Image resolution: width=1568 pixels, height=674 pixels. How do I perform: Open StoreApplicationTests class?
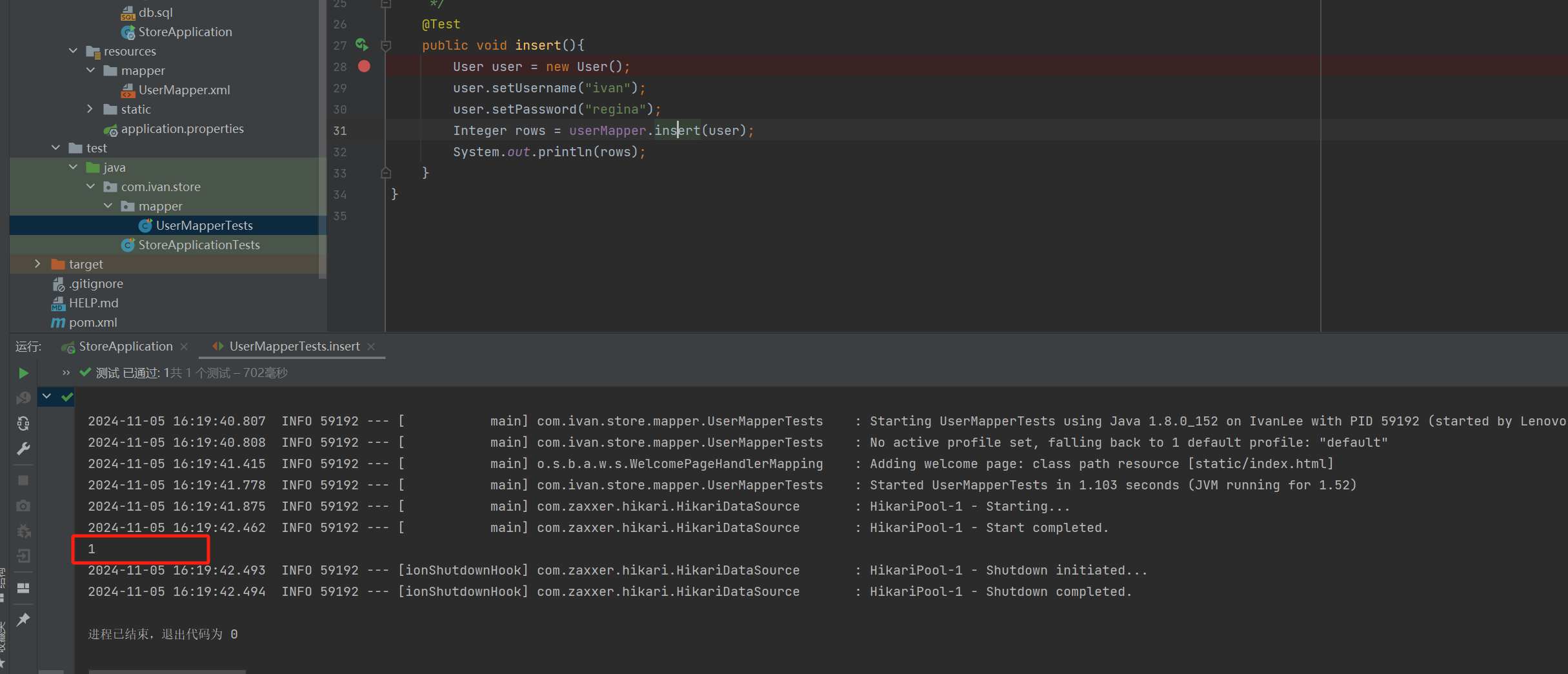coord(199,245)
